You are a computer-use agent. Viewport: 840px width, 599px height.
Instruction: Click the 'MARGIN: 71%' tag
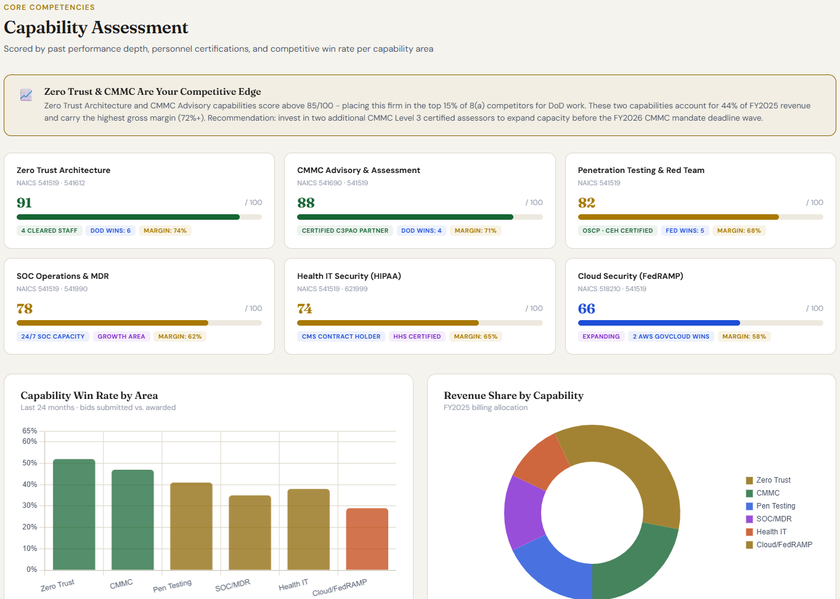click(x=476, y=230)
